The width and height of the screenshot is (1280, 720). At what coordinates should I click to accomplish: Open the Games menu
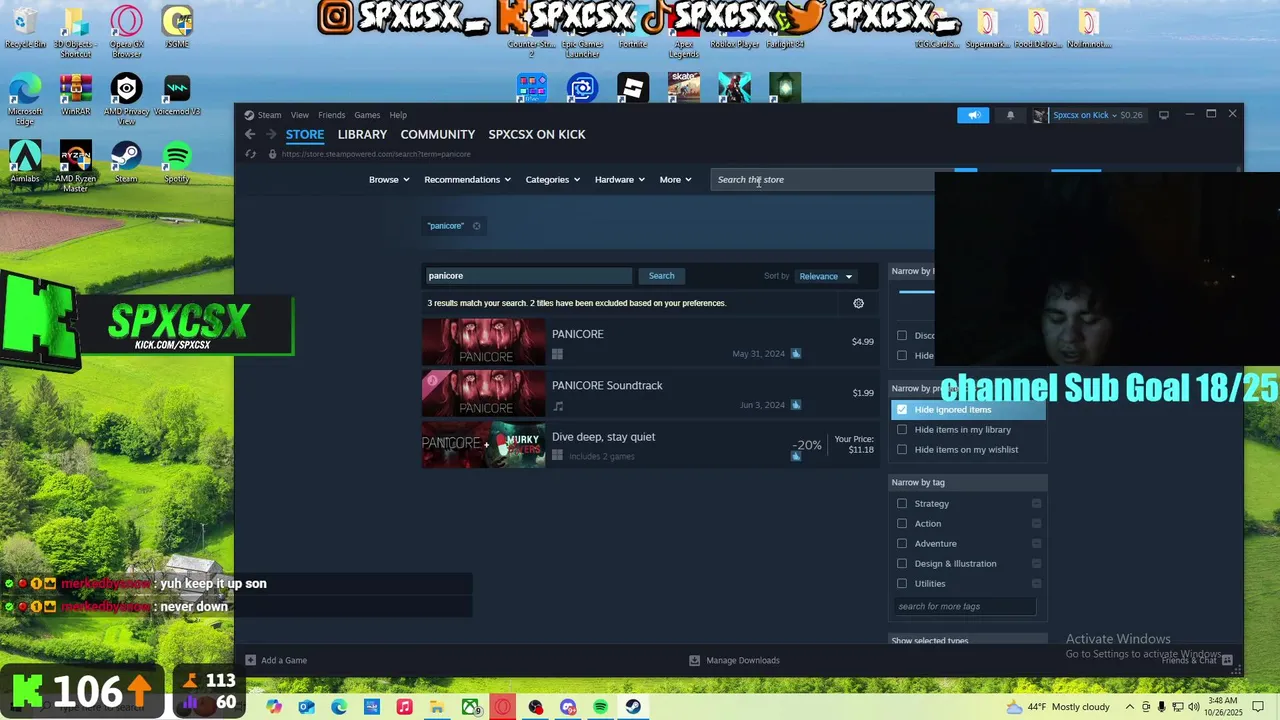click(x=367, y=115)
